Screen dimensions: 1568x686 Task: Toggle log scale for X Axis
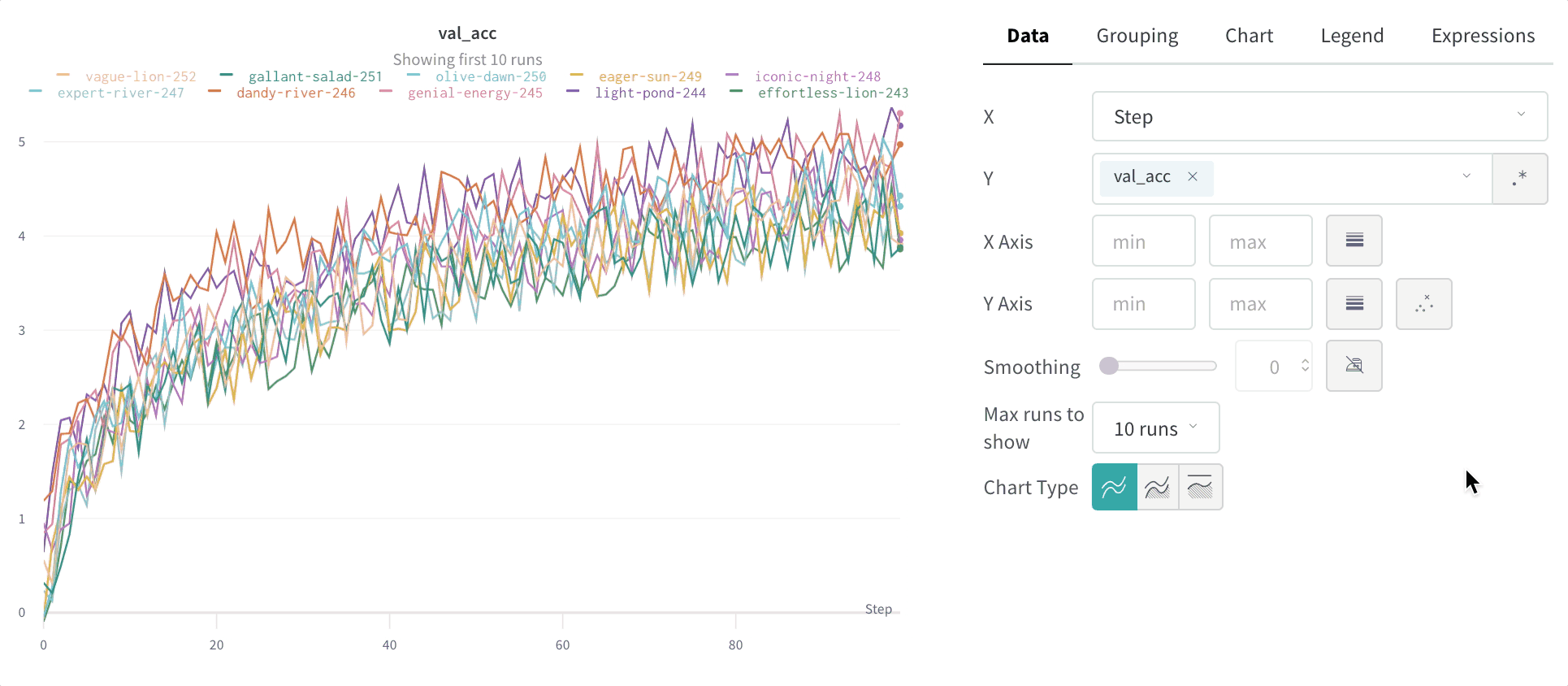1354,241
